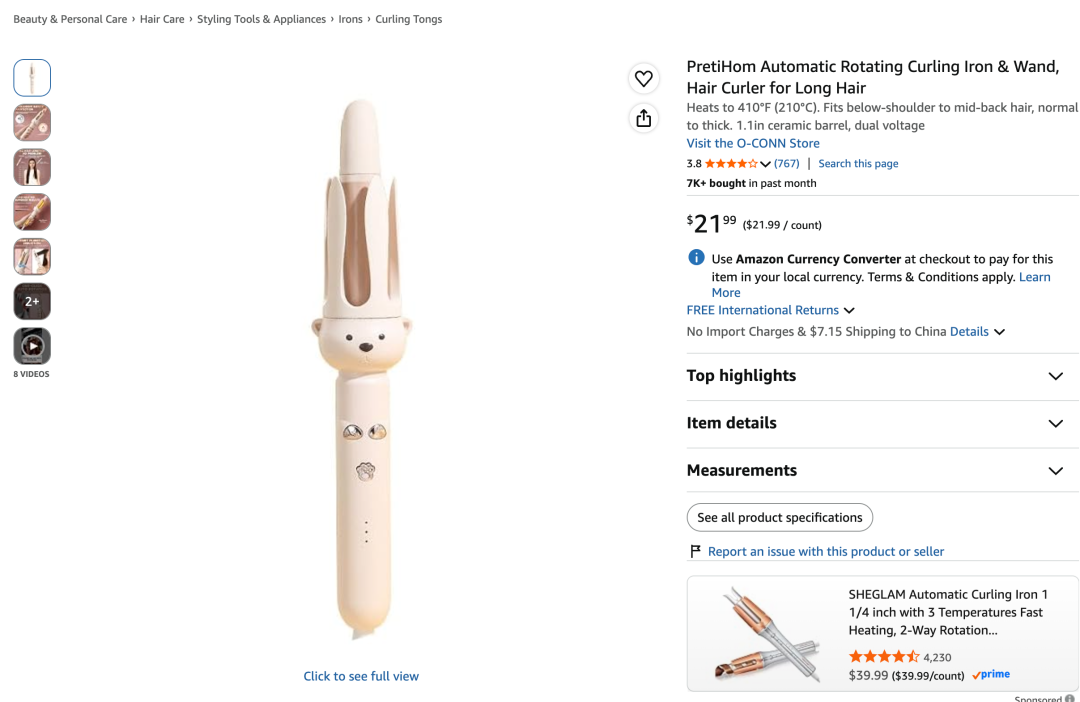This screenshot has width=1080, height=702.
Task: Open shipping Details dropdown for China
Action: (x=977, y=331)
